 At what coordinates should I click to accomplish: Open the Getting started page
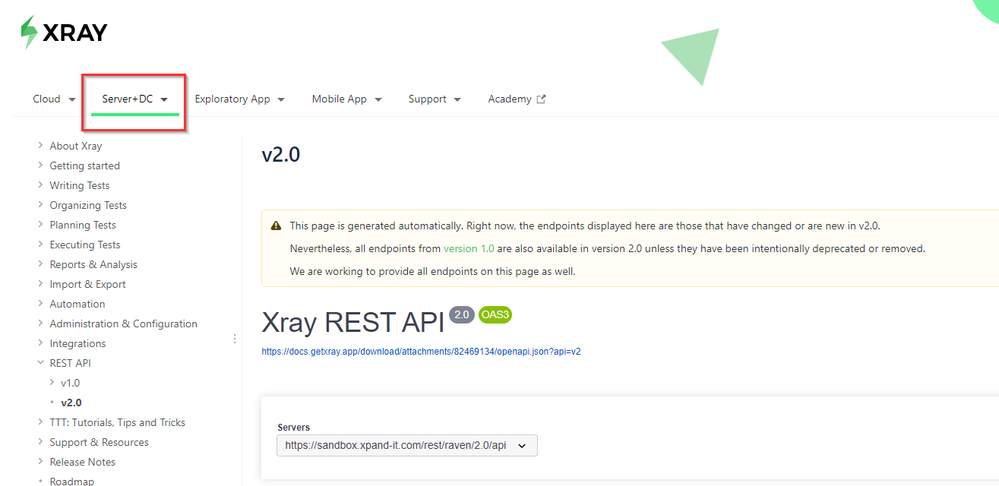click(85, 166)
